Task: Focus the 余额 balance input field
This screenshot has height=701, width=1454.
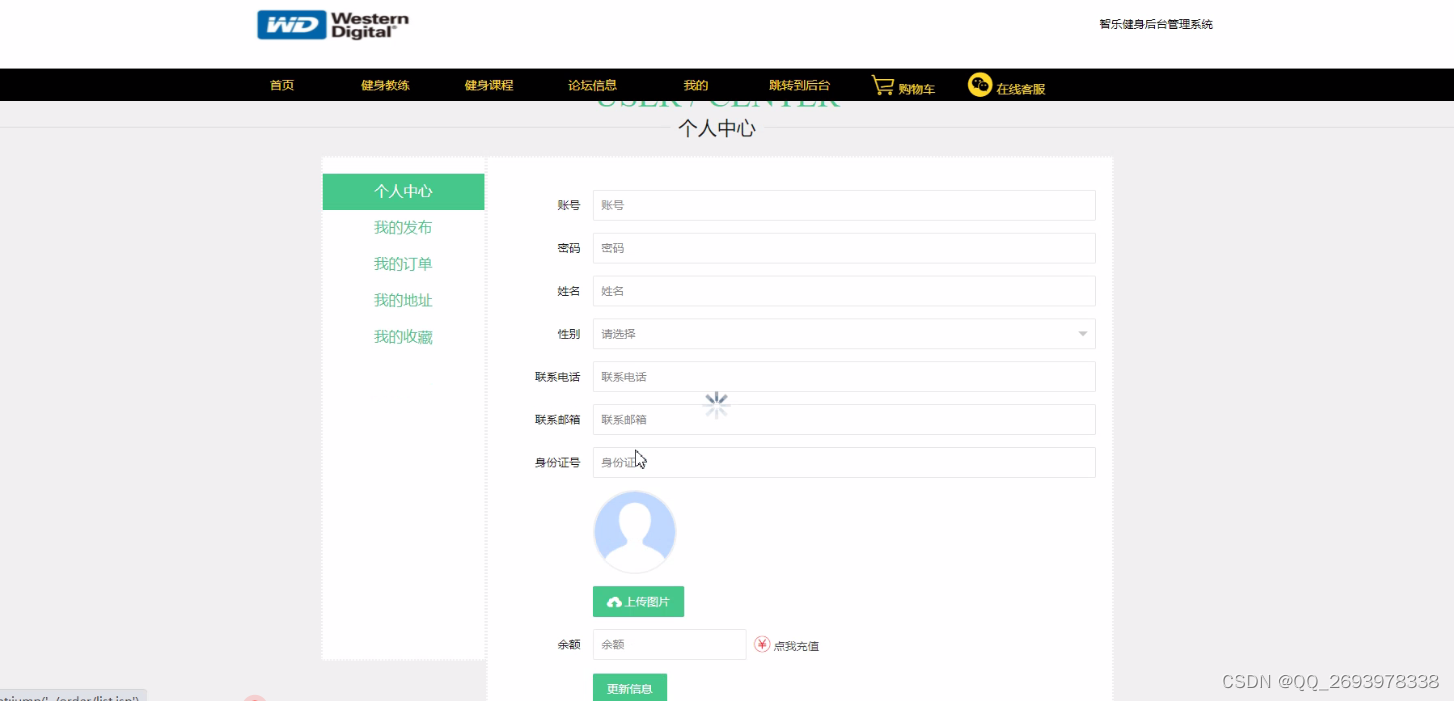Action: click(x=669, y=645)
